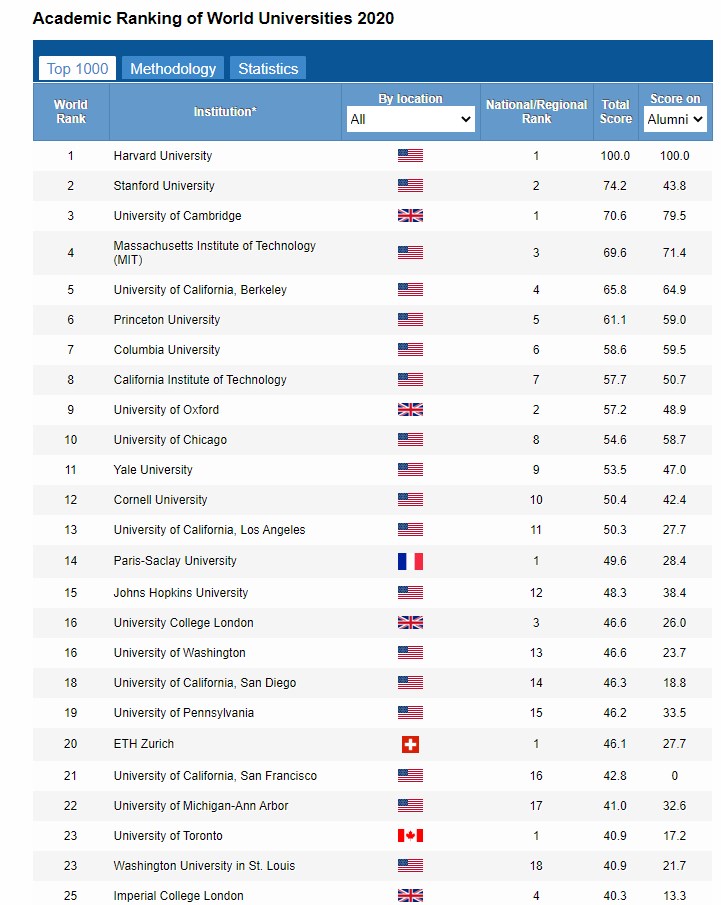
Task: Open the Score on Alumni dropdown
Action: [675, 119]
